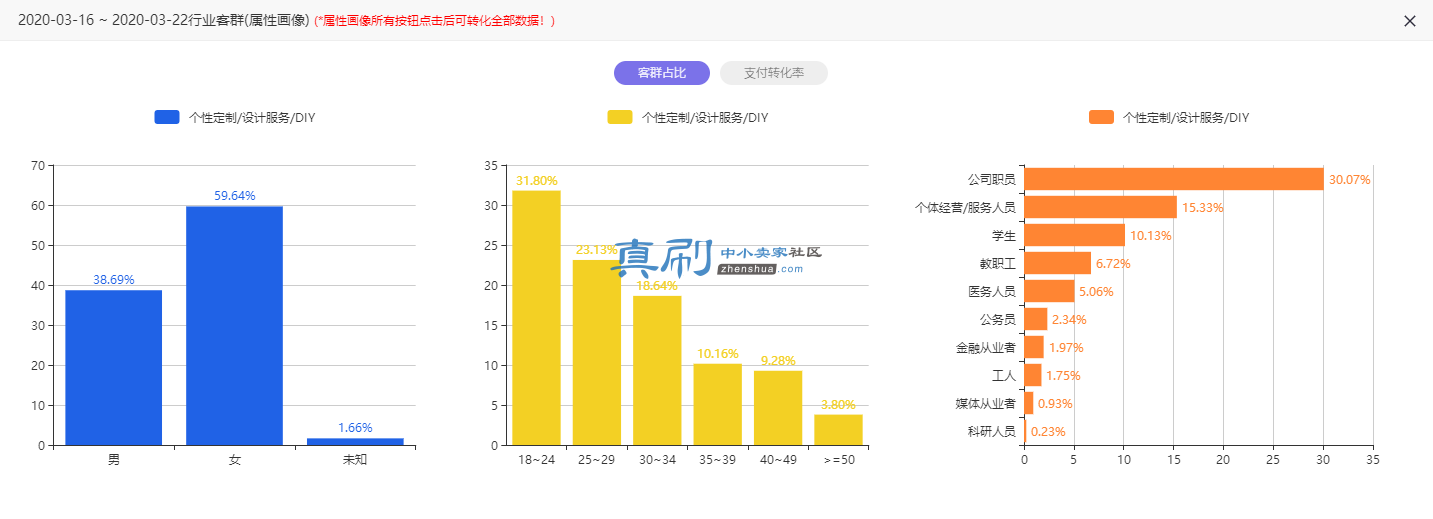Click the 3.80% label above >=50
The image size is (1433, 519).
tap(838, 405)
